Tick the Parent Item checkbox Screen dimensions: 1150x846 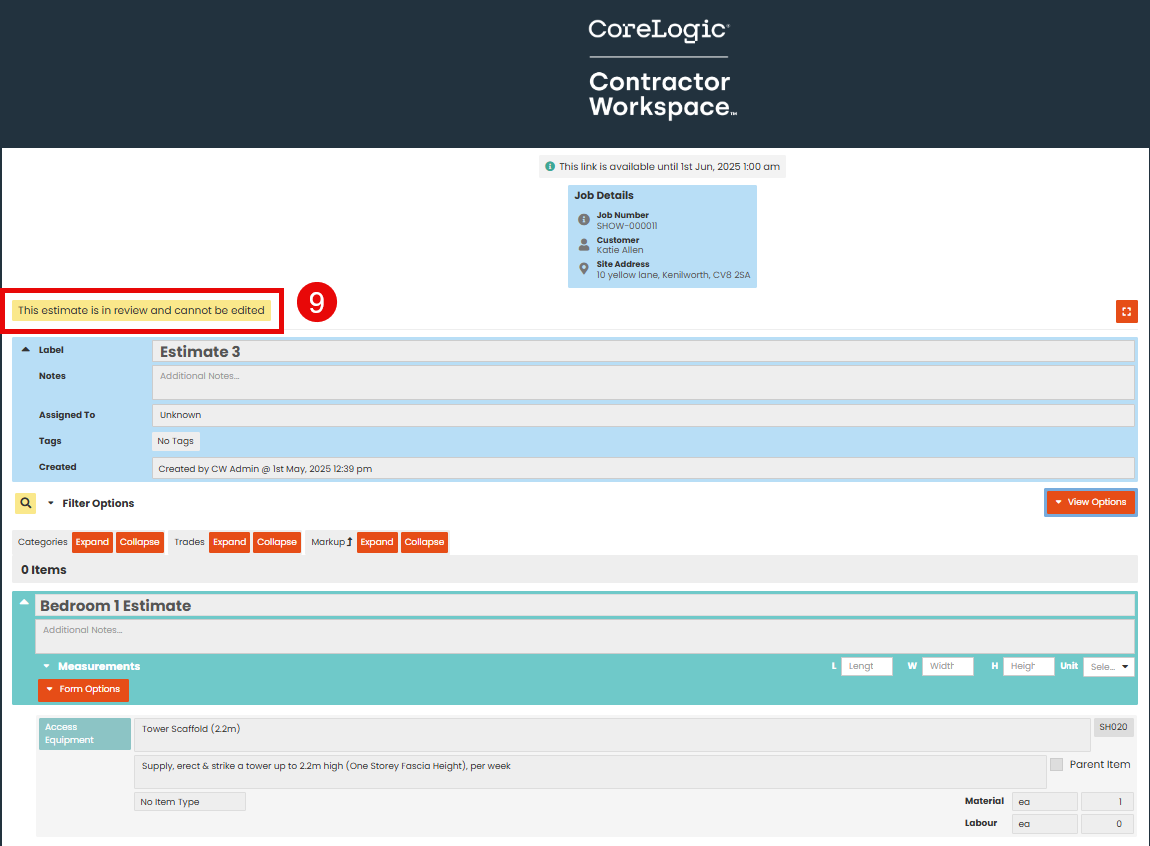click(1056, 765)
